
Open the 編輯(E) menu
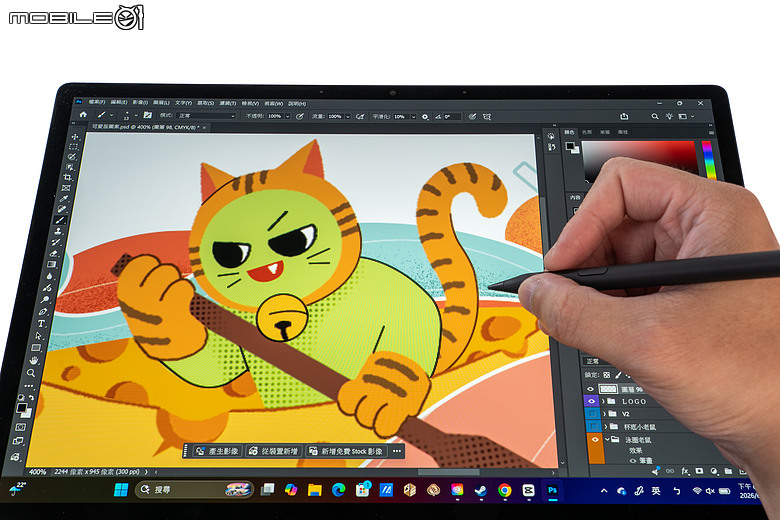[119, 102]
